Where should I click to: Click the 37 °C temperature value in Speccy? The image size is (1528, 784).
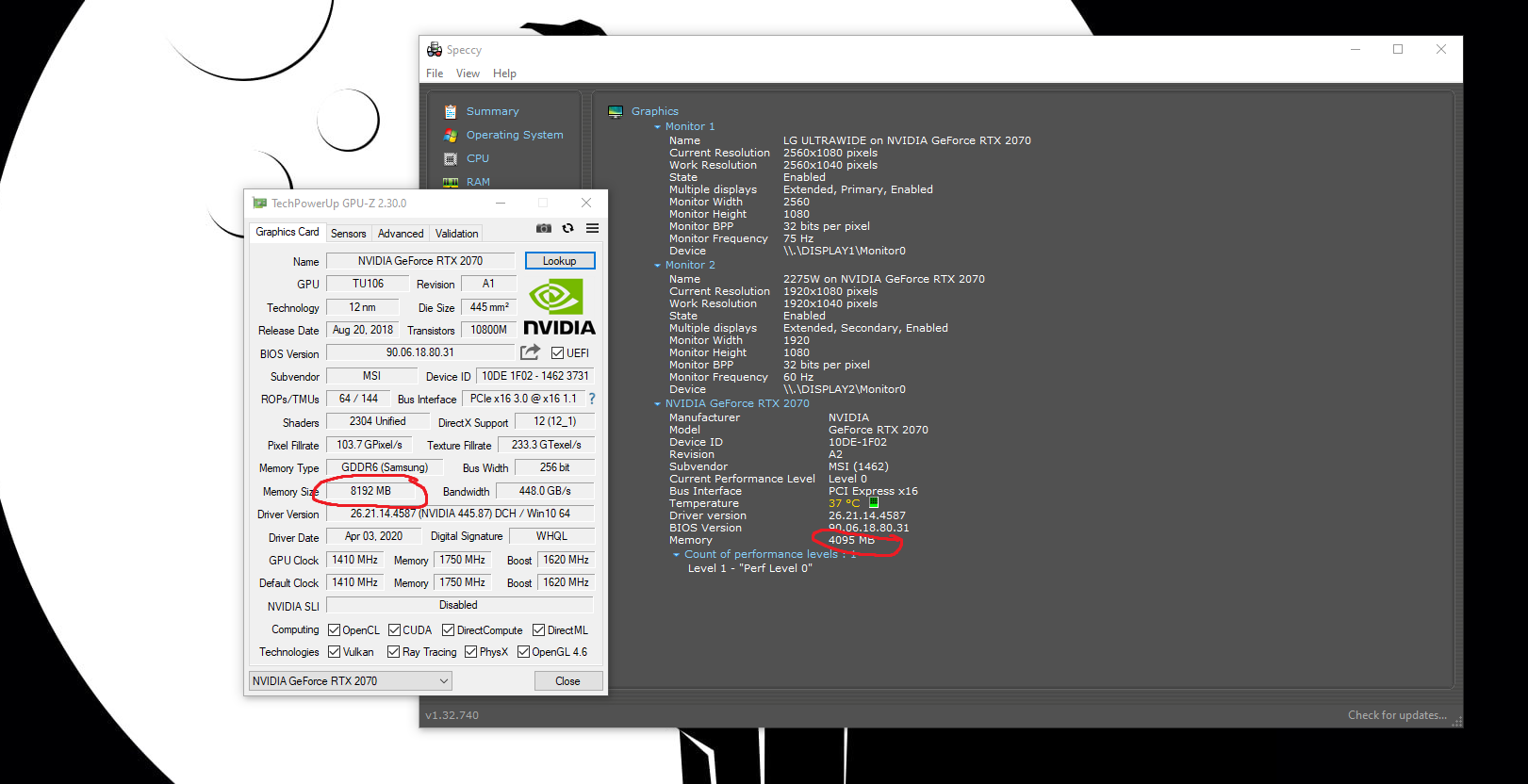(x=845, y=503)
